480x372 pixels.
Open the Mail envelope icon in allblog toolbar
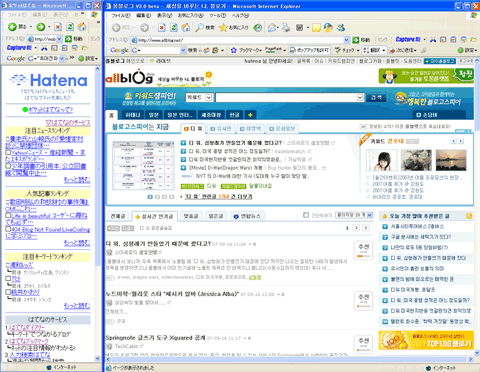(273, 28)
